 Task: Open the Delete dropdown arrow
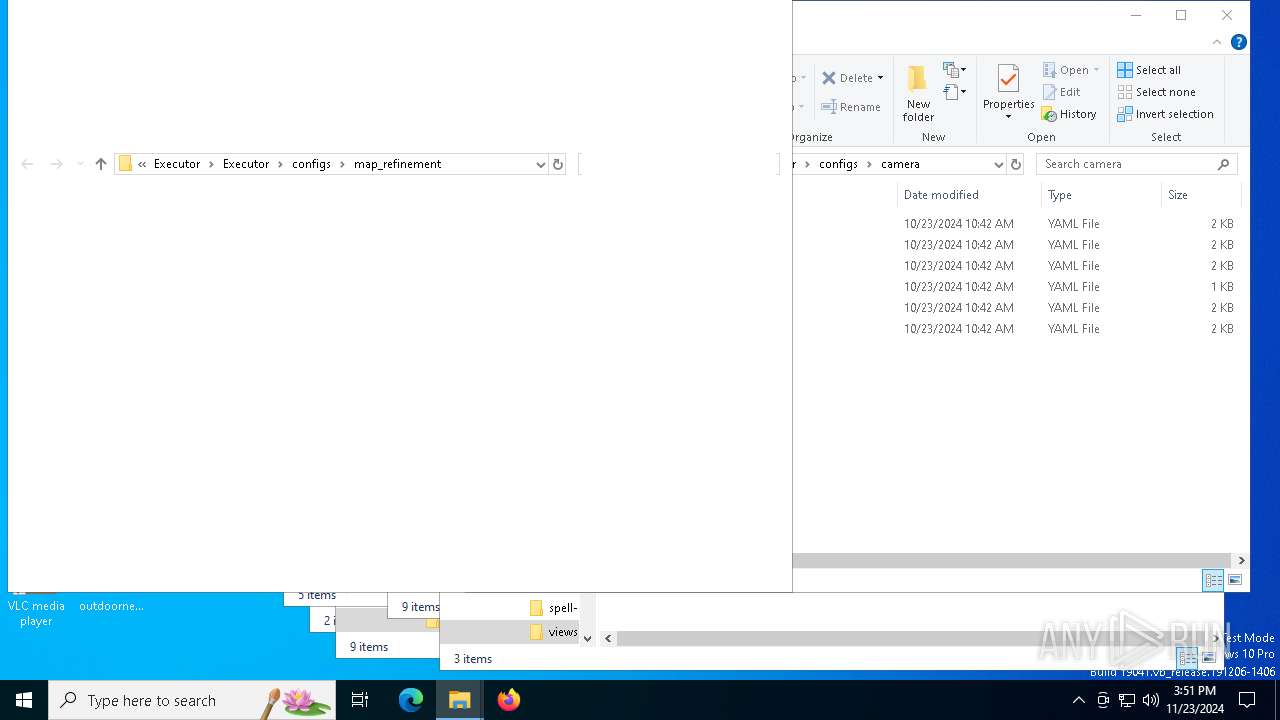click(x=880, y=78)
